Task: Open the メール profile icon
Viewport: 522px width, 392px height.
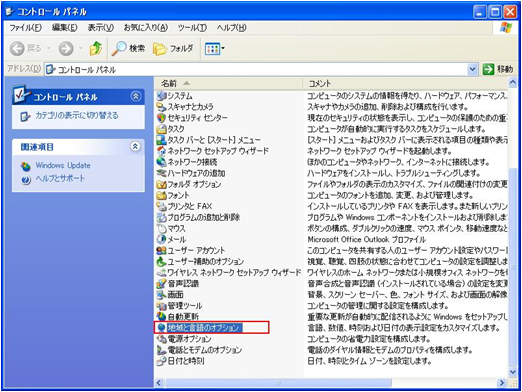Action: coord(162,239)
